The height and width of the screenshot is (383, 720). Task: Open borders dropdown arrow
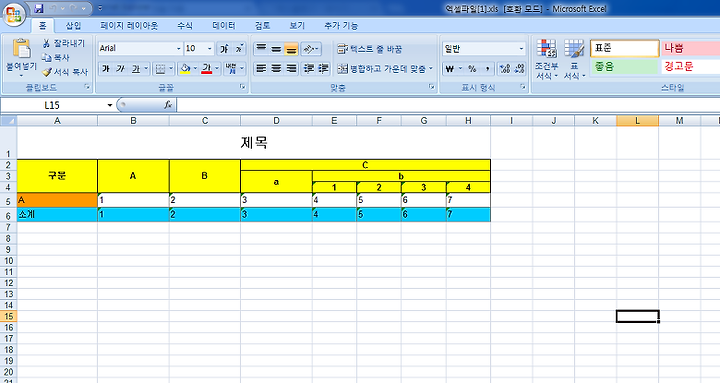171,69
